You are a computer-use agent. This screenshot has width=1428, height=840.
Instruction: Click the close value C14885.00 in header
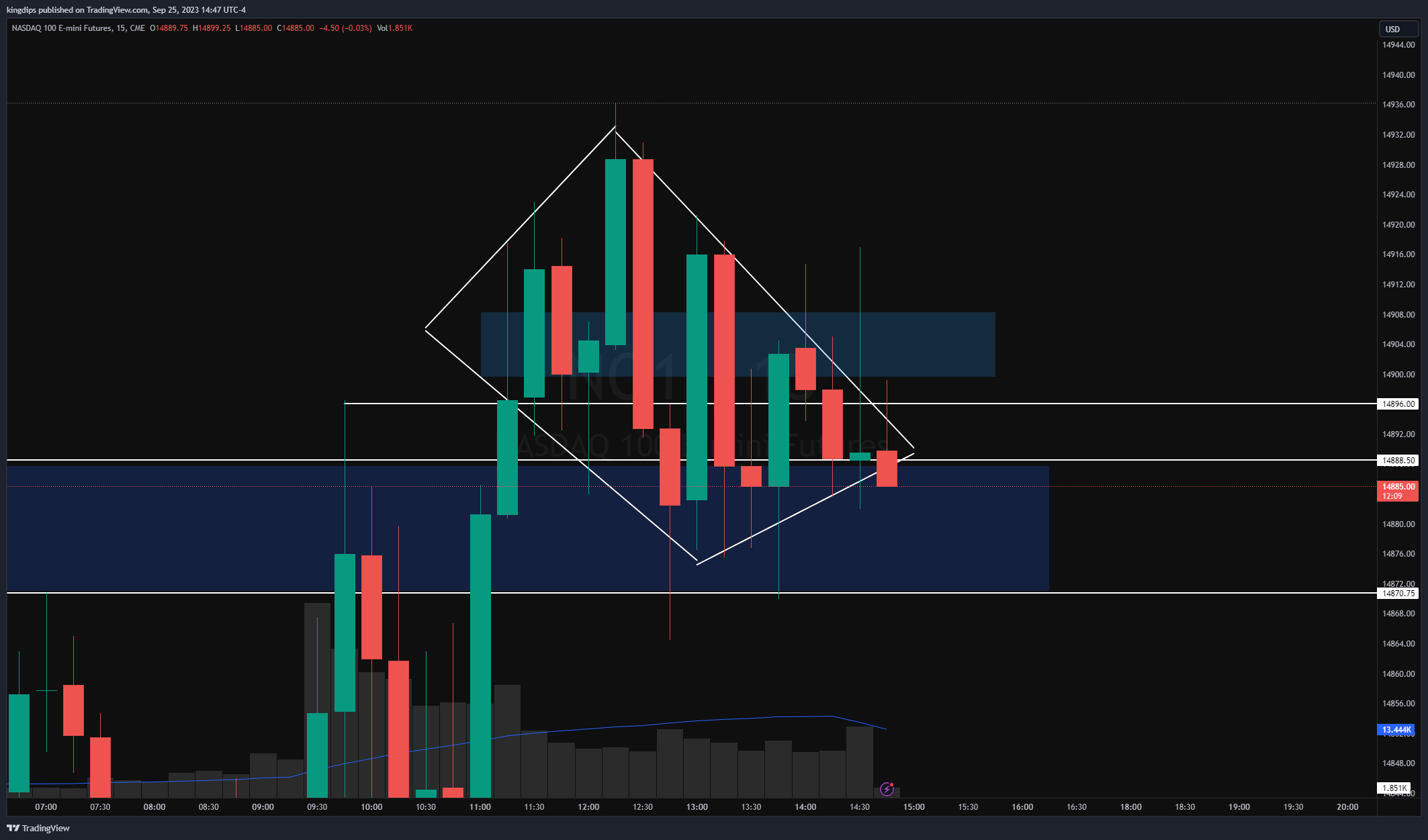pyautogui.click(x=296, y=28)
